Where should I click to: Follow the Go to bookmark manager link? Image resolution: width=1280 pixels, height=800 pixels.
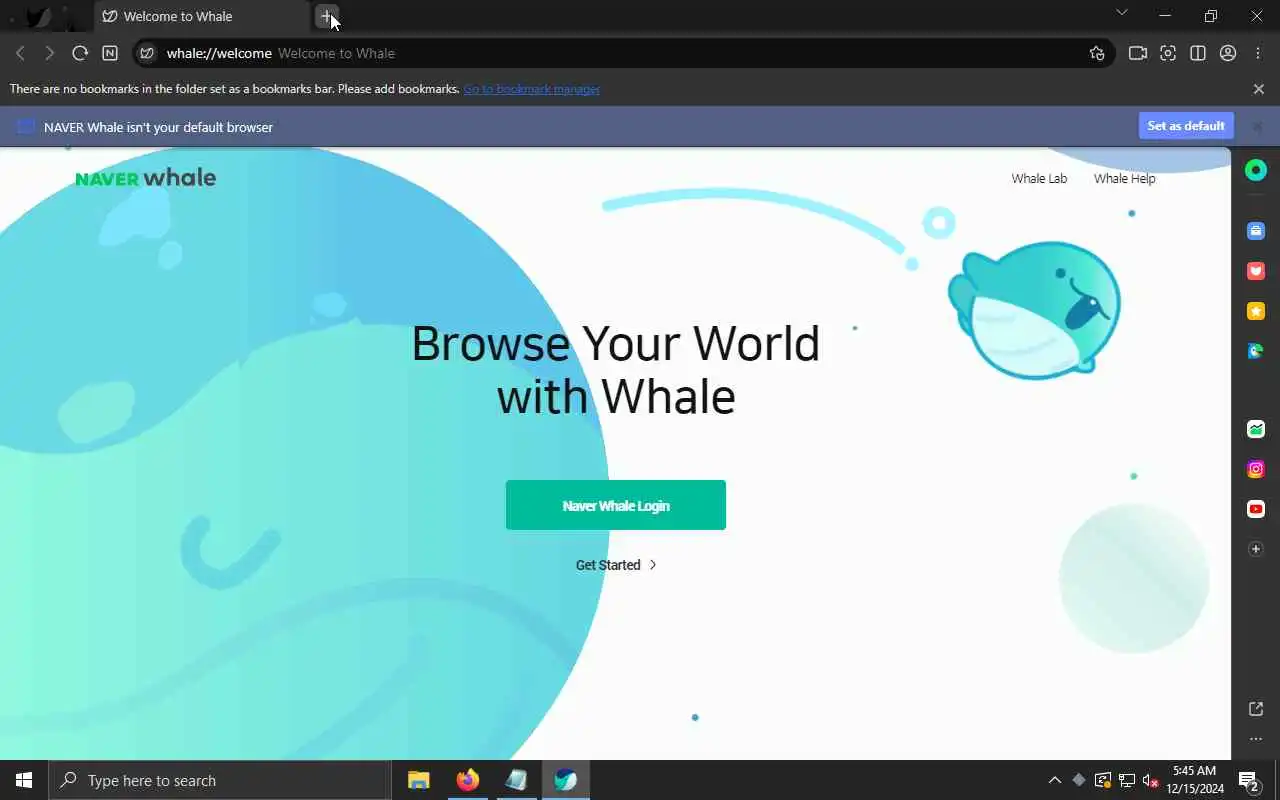pyautogui.click(x=532, y=89)
